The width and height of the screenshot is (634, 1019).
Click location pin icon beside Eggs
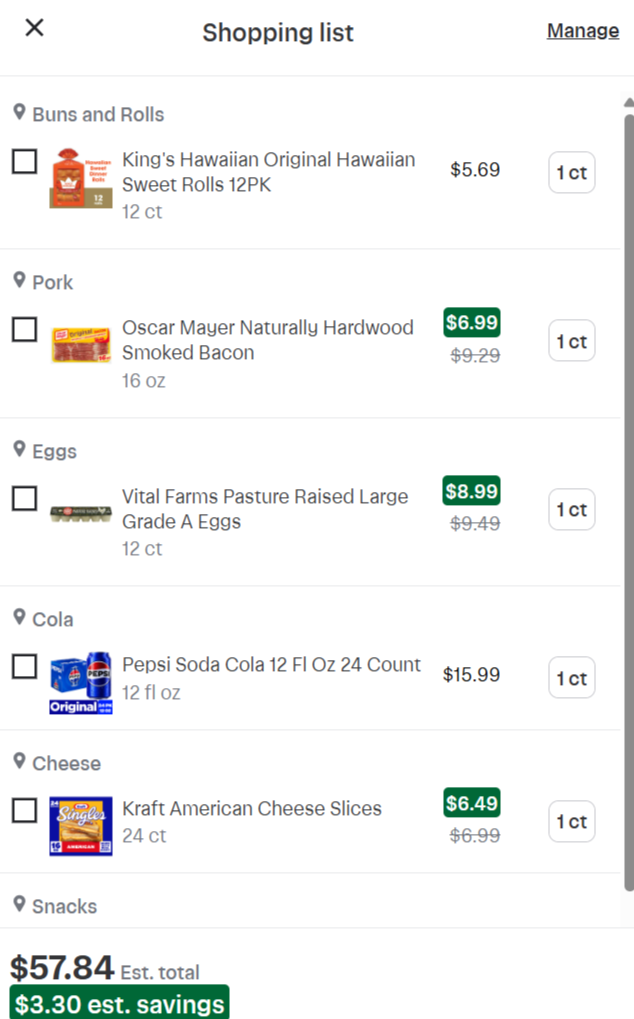(x=19, y=448)
